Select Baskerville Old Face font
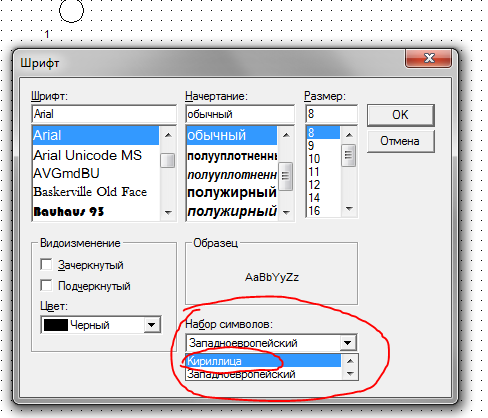488x418 pixels. [x=96, y=192]
